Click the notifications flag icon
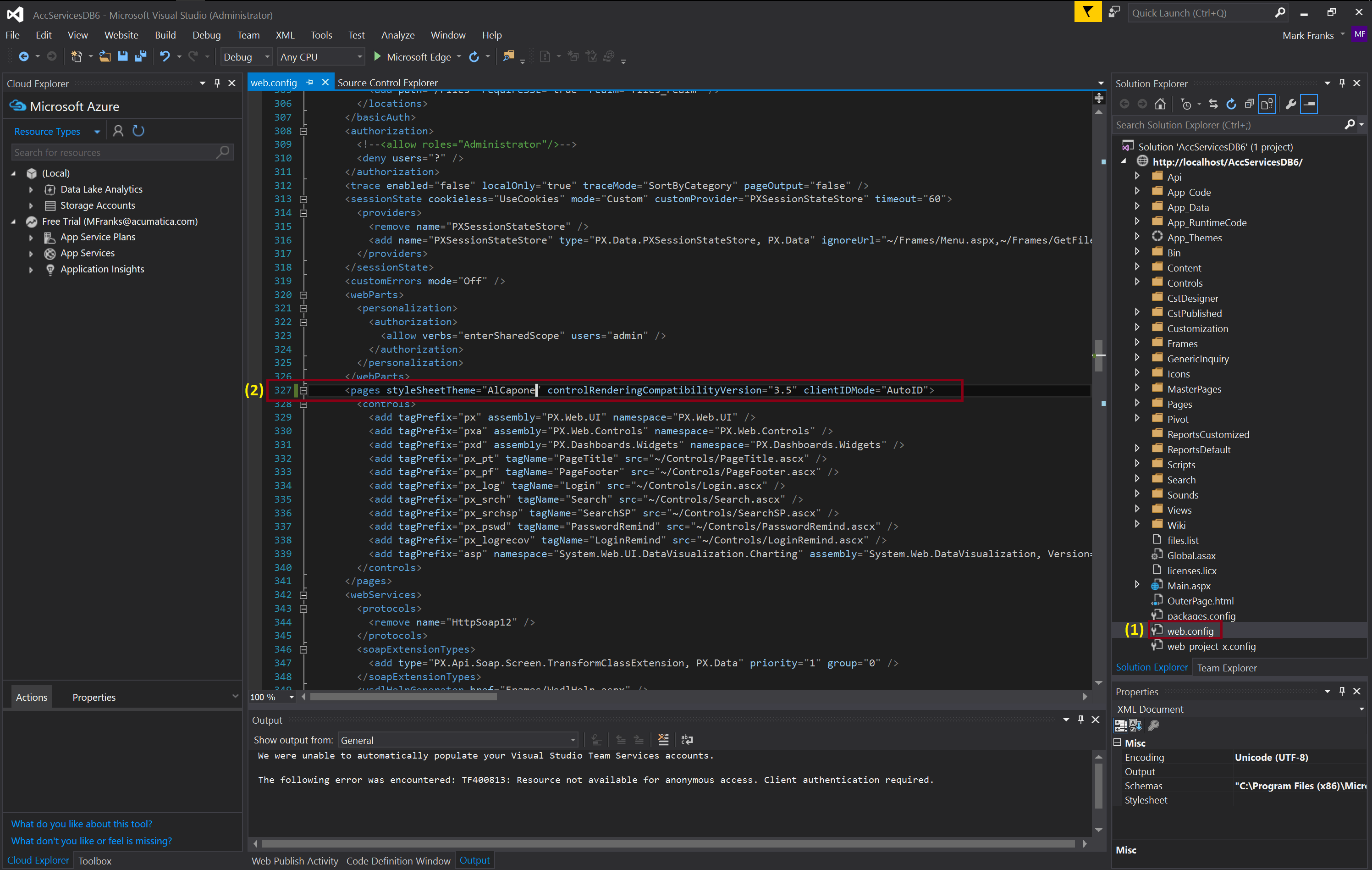Viewport: 1372px width, 870px height. 1088,12
